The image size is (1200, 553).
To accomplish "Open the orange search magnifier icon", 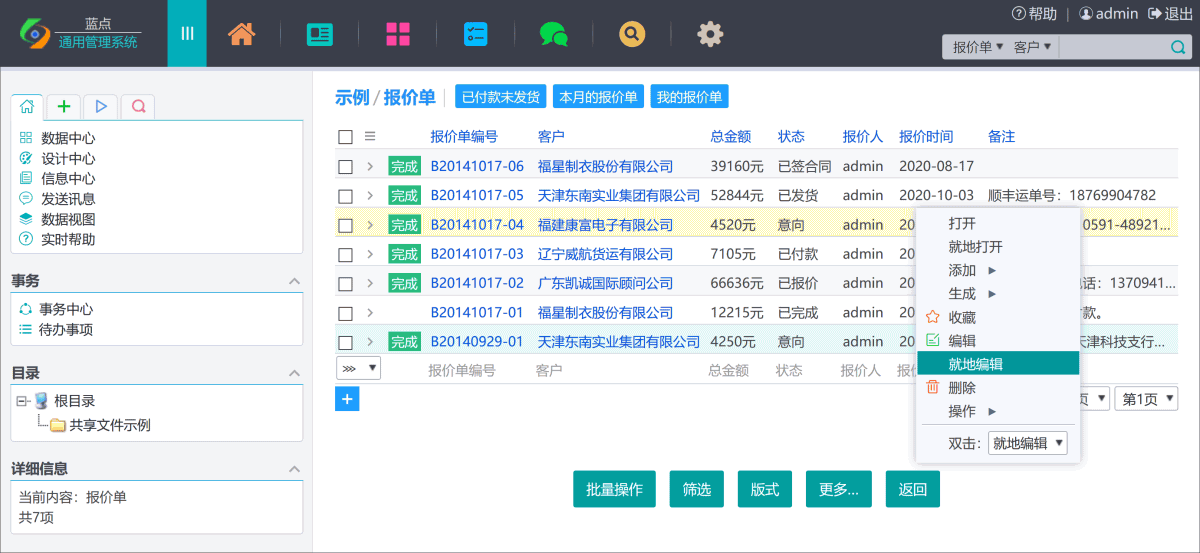I will point(631,34).
